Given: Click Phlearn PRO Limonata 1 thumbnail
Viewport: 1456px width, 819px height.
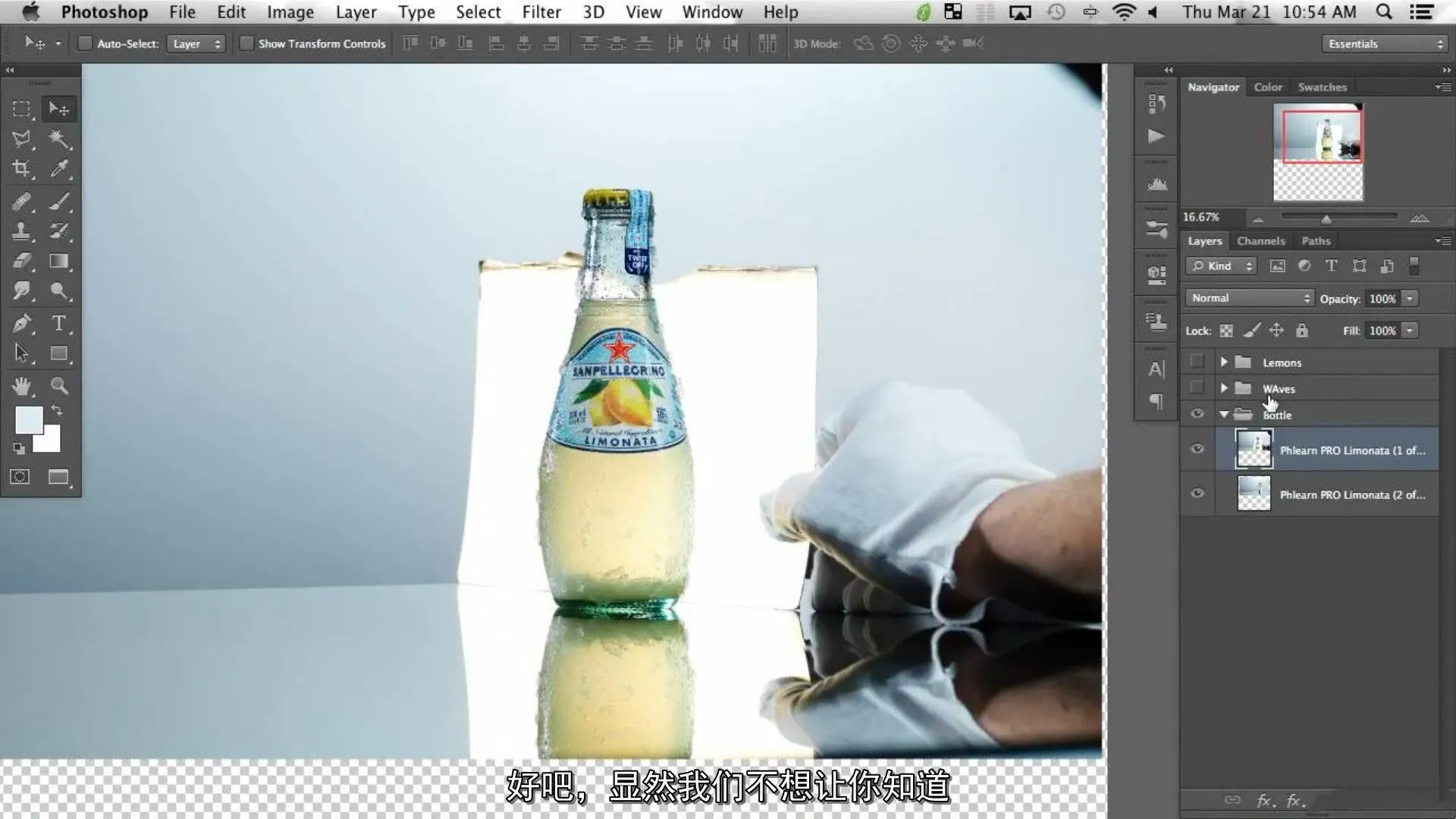Looking at the screenshot, I should [x=1253, y=449].
